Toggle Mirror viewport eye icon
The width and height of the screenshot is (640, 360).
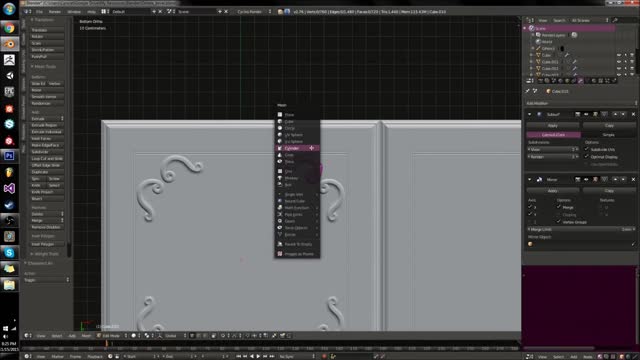coord(586,180)
